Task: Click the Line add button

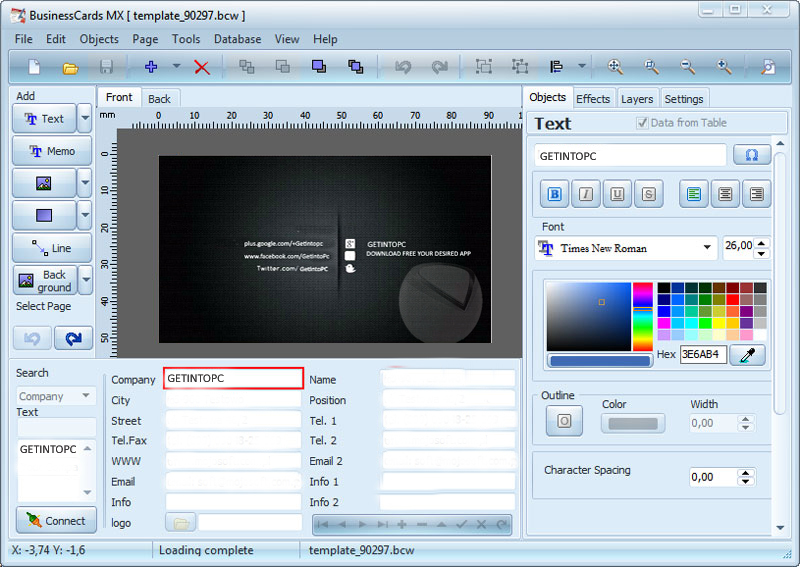Action: point(52,248)
